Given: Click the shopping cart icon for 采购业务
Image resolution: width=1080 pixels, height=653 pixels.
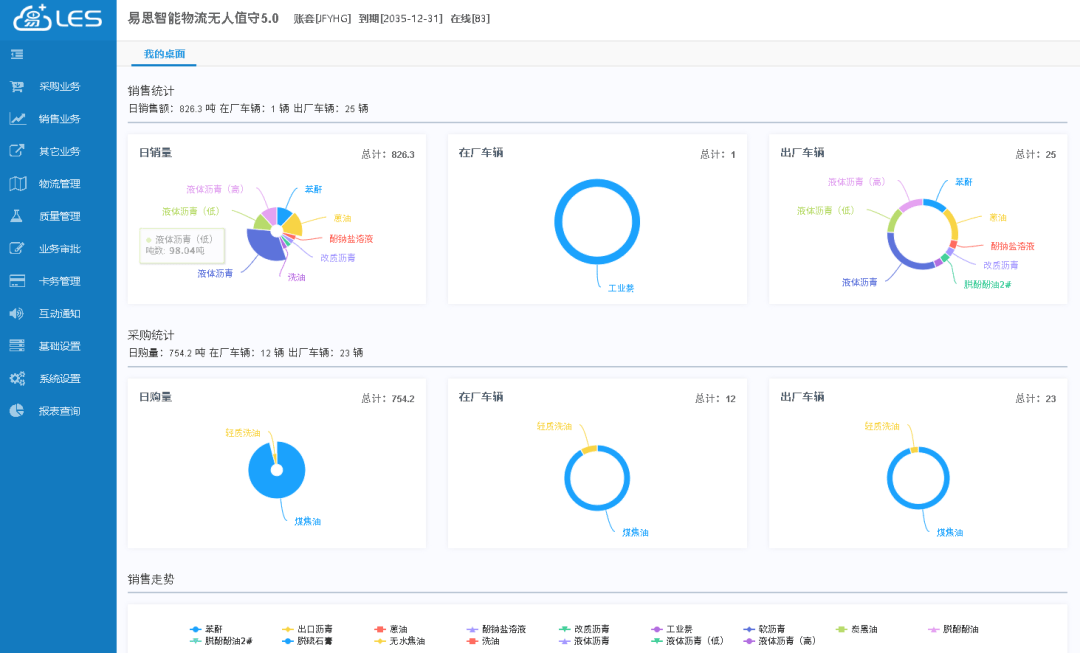Looking at the screenshot, I should [17, 87].
